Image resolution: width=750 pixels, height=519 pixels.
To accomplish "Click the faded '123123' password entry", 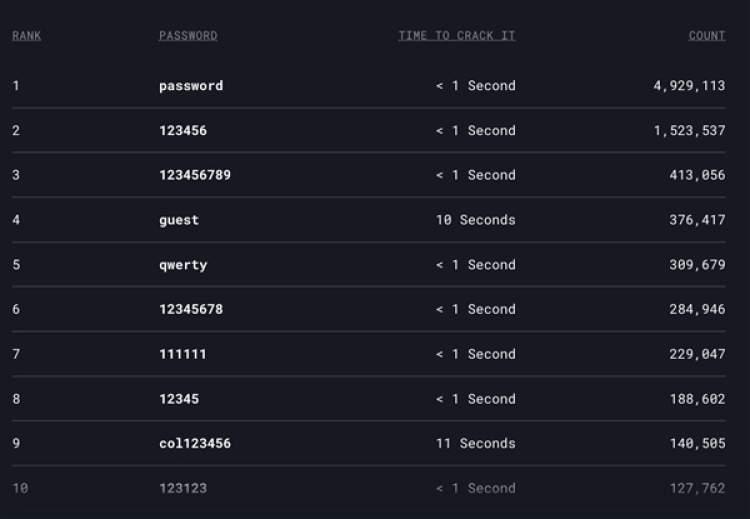I will tap(183, 488).
